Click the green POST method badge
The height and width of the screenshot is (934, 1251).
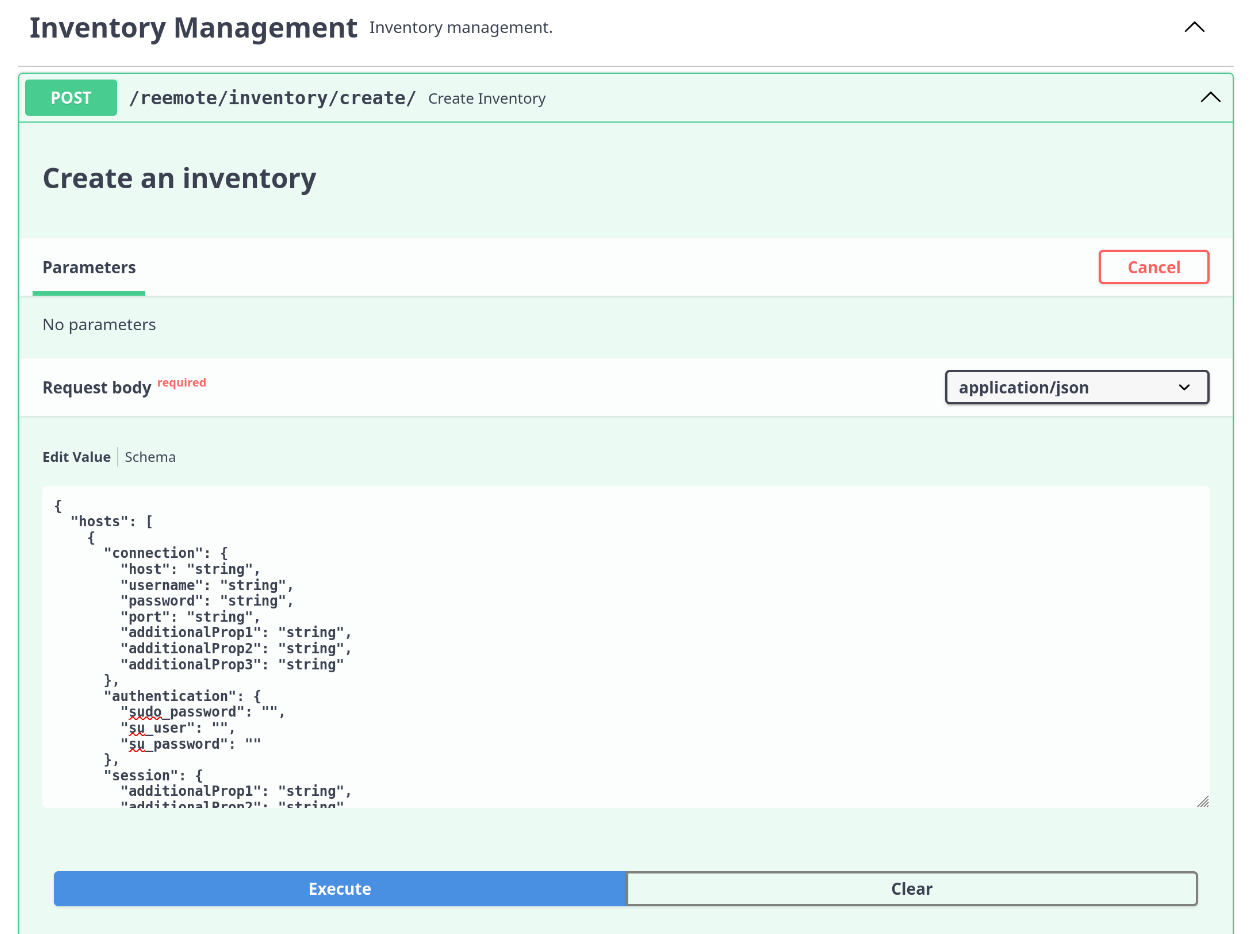click(71, 98)
